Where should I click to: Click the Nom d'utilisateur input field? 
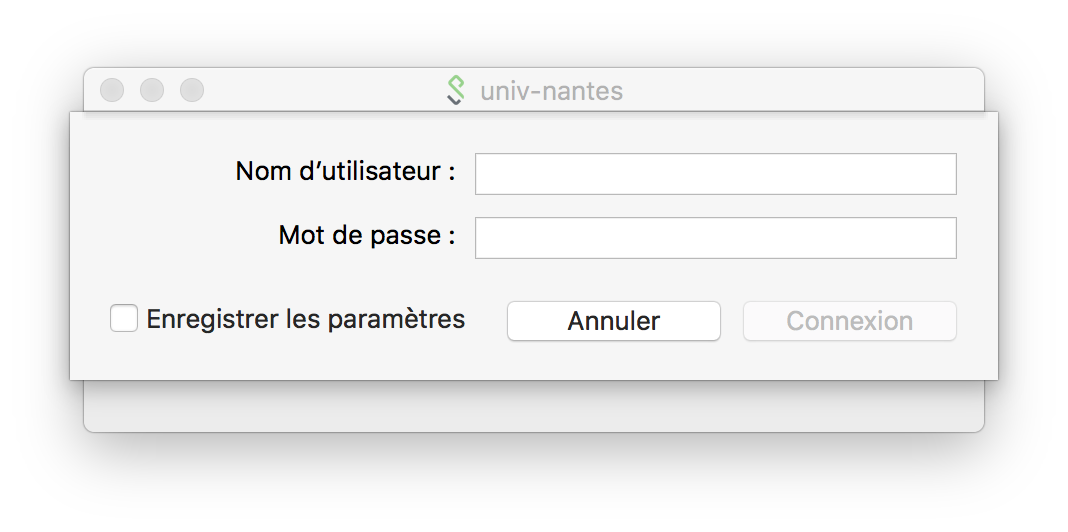click(x=715, y=174)
